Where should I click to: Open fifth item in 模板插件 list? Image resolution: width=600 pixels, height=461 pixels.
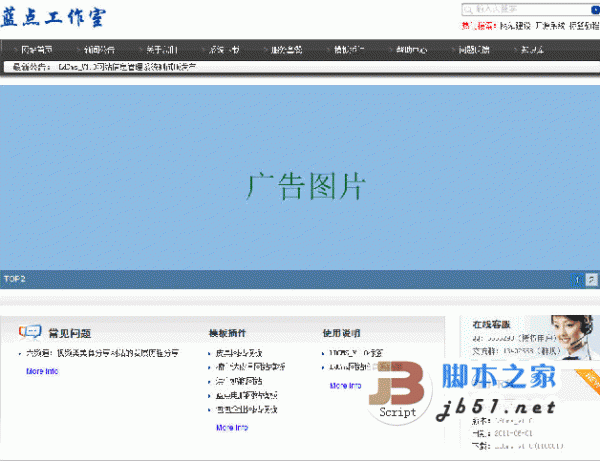[246, 409]
